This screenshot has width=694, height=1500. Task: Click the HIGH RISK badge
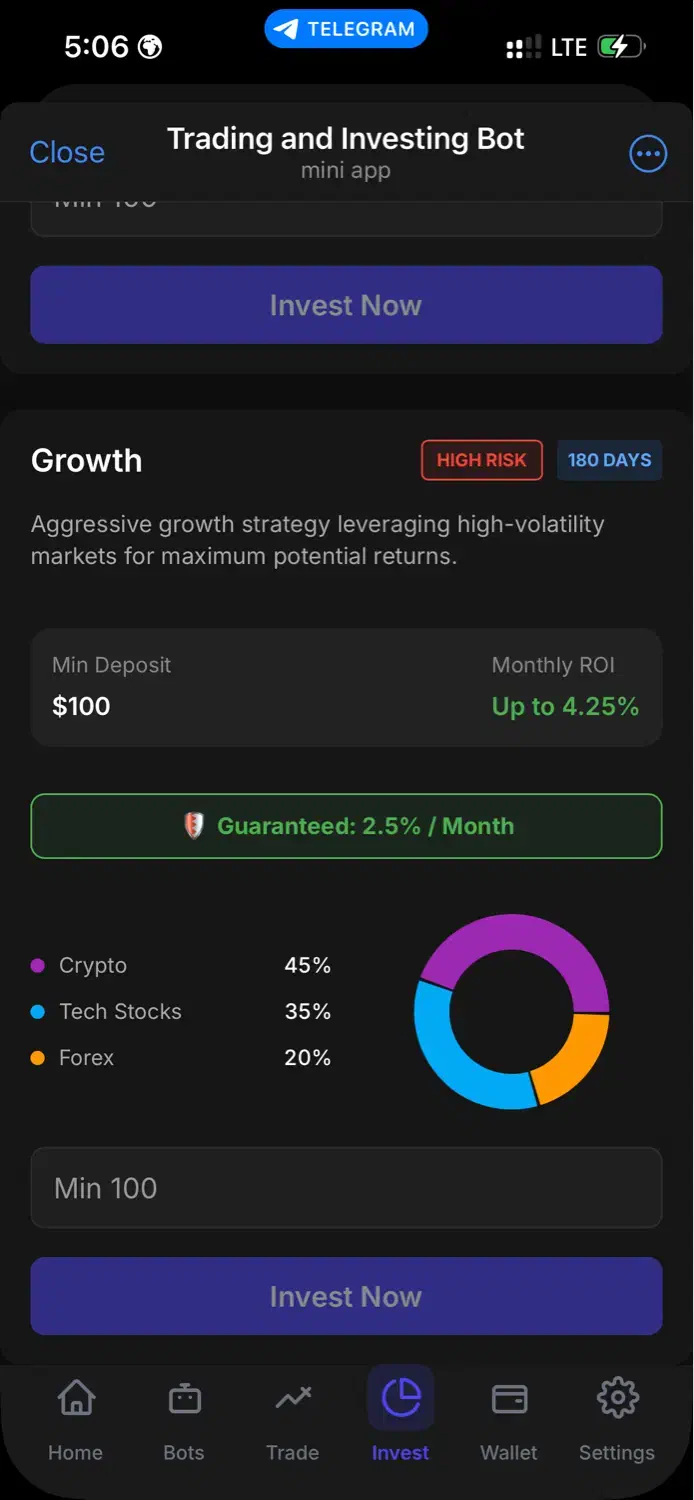click(x=481, y=460)
